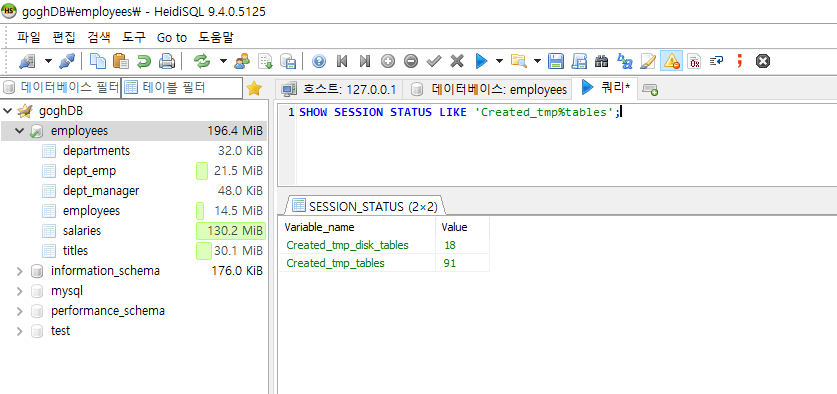This screenshot has width=837, height=394.
Task: Click the Save SQL floppy disk icon
Action: point(556,61)
